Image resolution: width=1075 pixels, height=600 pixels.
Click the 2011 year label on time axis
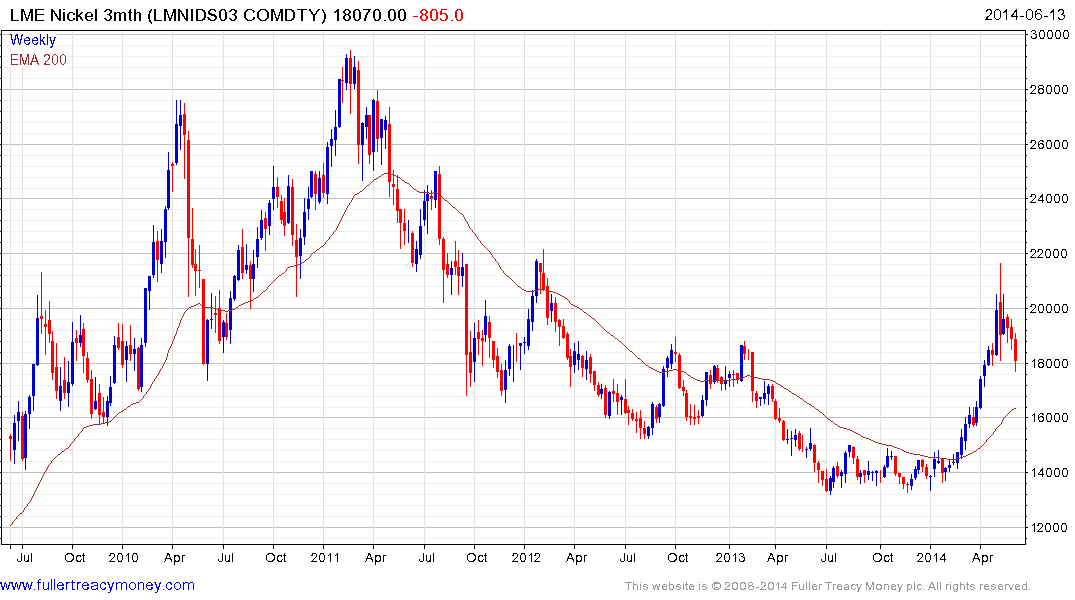[325, 557]
